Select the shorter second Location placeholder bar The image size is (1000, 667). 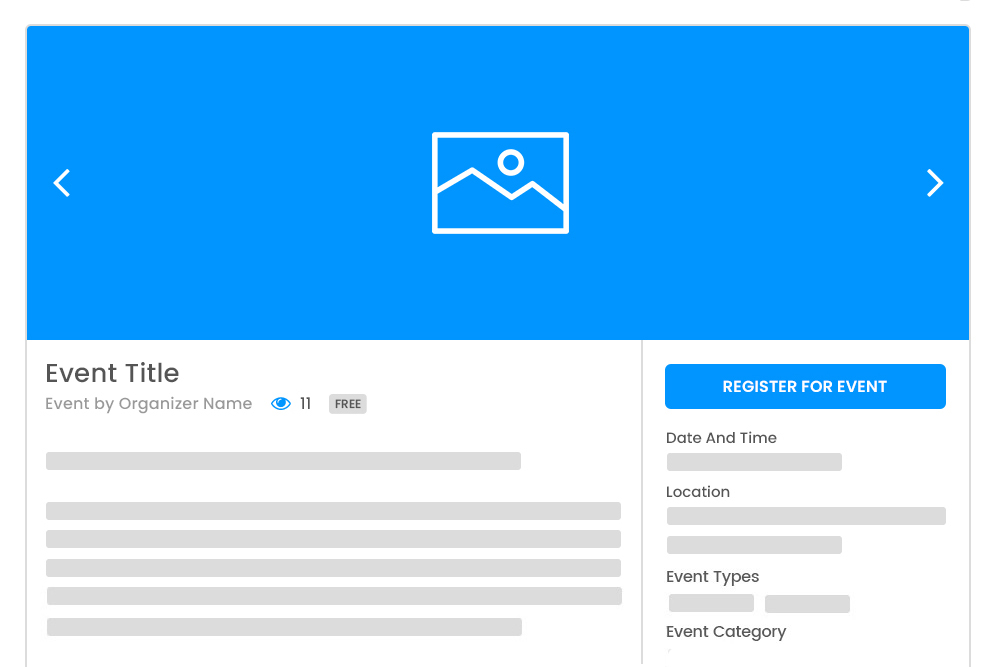point(754,545)
